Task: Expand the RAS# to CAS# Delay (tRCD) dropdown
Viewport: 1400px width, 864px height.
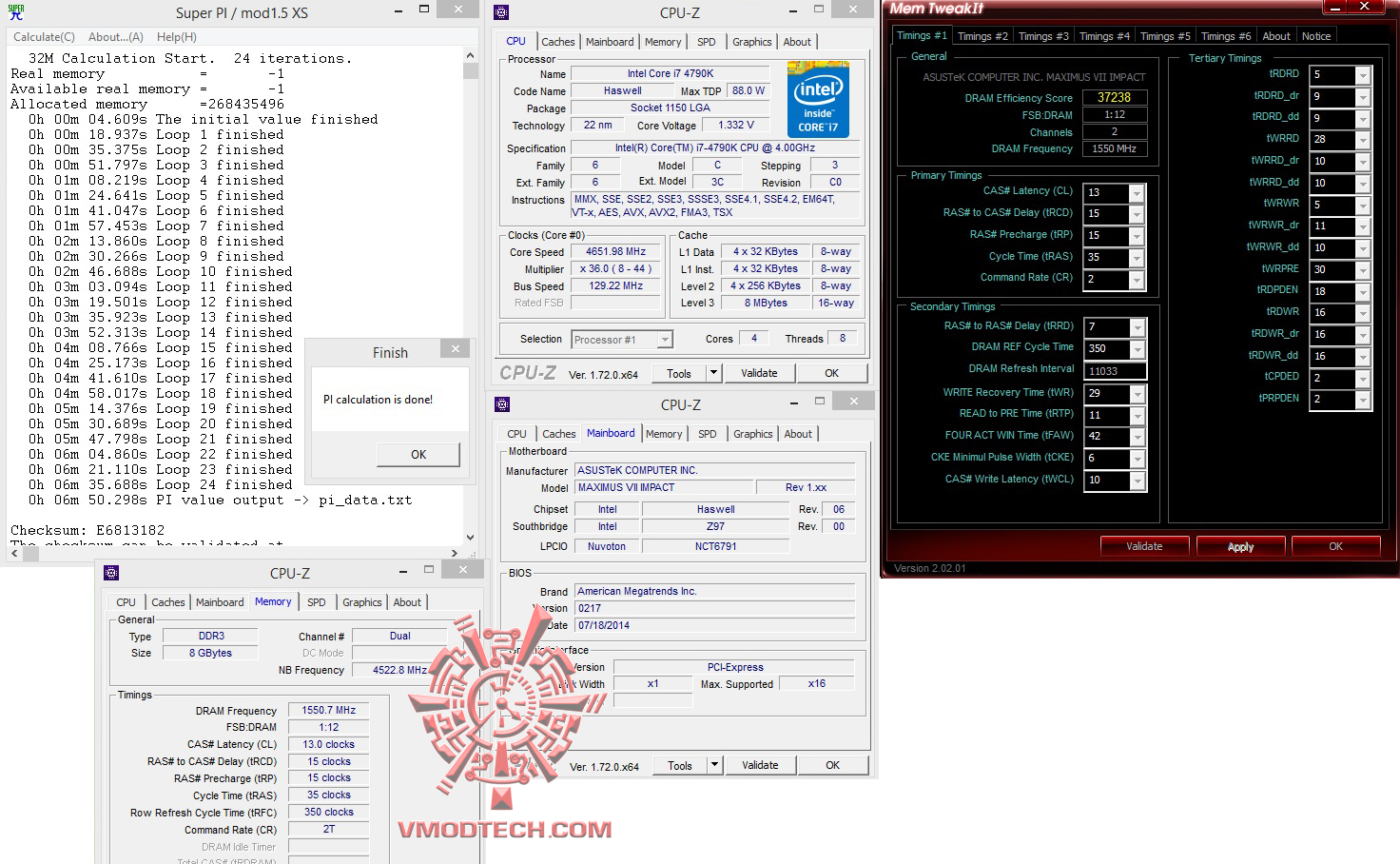Action: coord(1137,215)
